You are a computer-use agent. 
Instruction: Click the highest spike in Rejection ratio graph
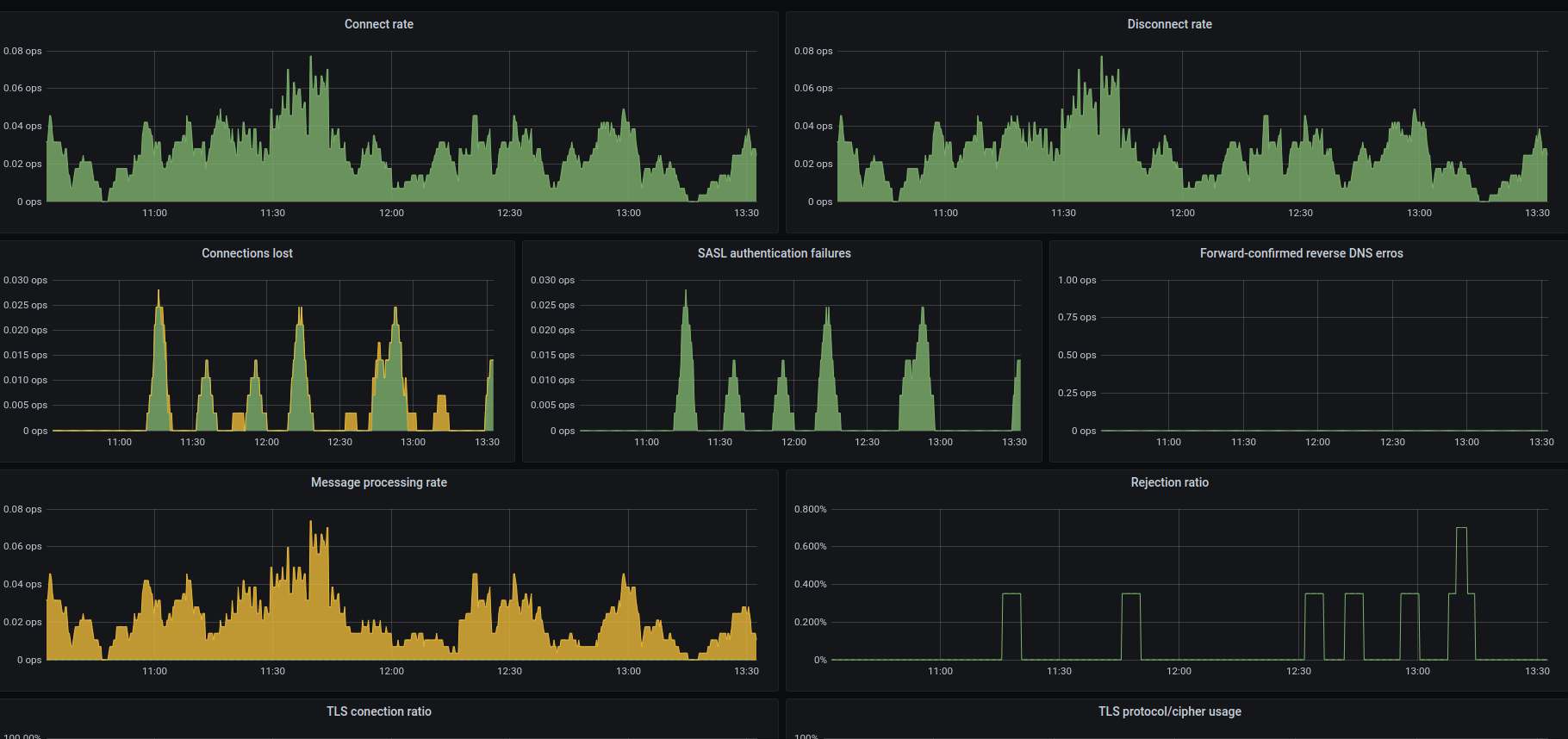tap(1461, 530)
